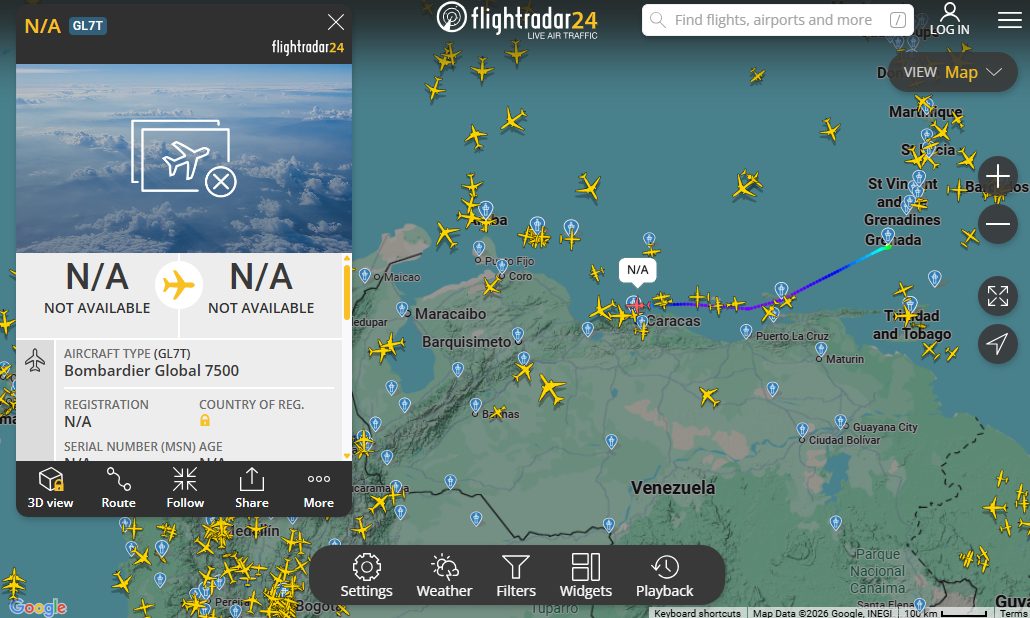This screenshot has height=618, width=1030.
Task: Zoom in on the map
Action: [997, 176]
